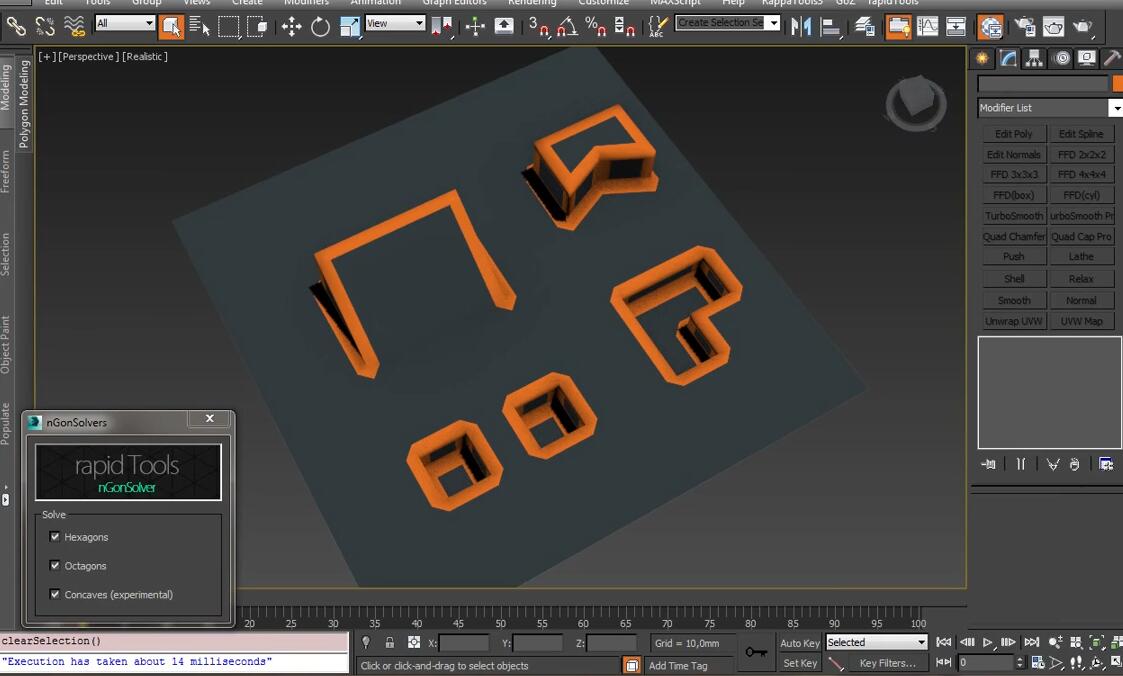Click Go to End playback button

pyautogui.click(x=1031, y=642)
